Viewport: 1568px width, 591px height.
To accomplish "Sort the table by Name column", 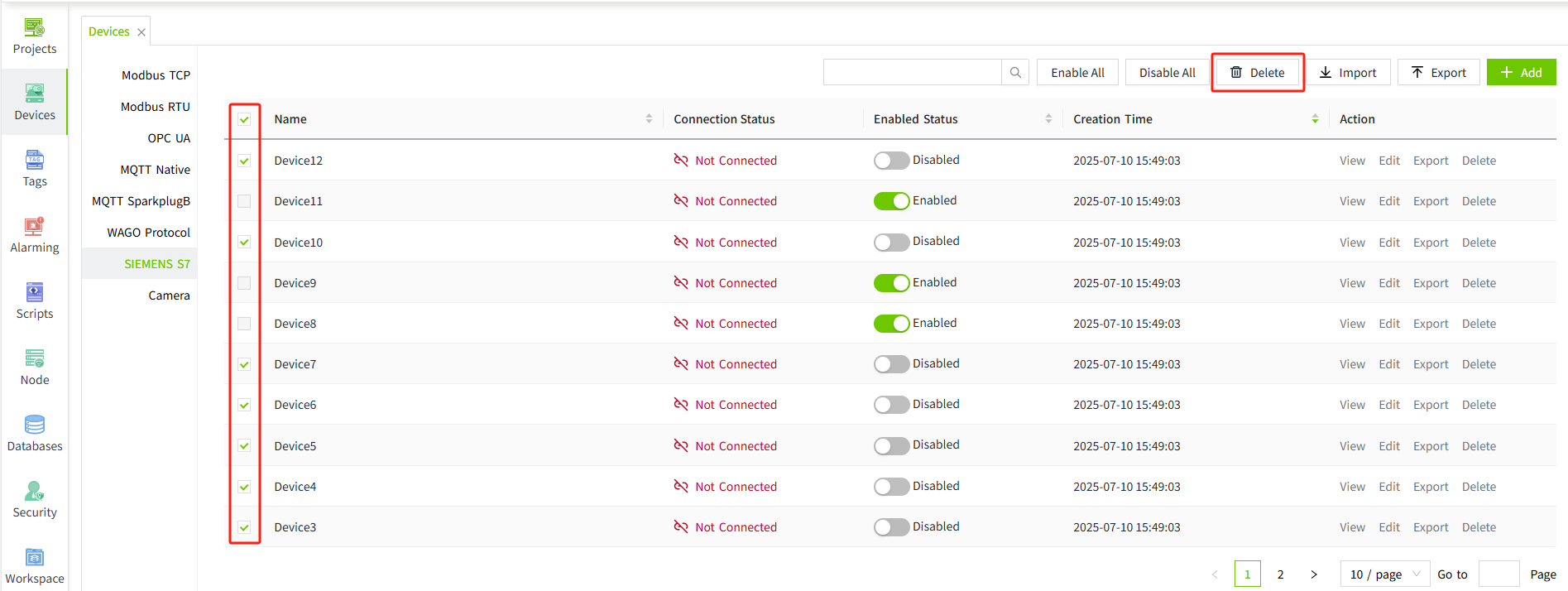I will 649,119.
